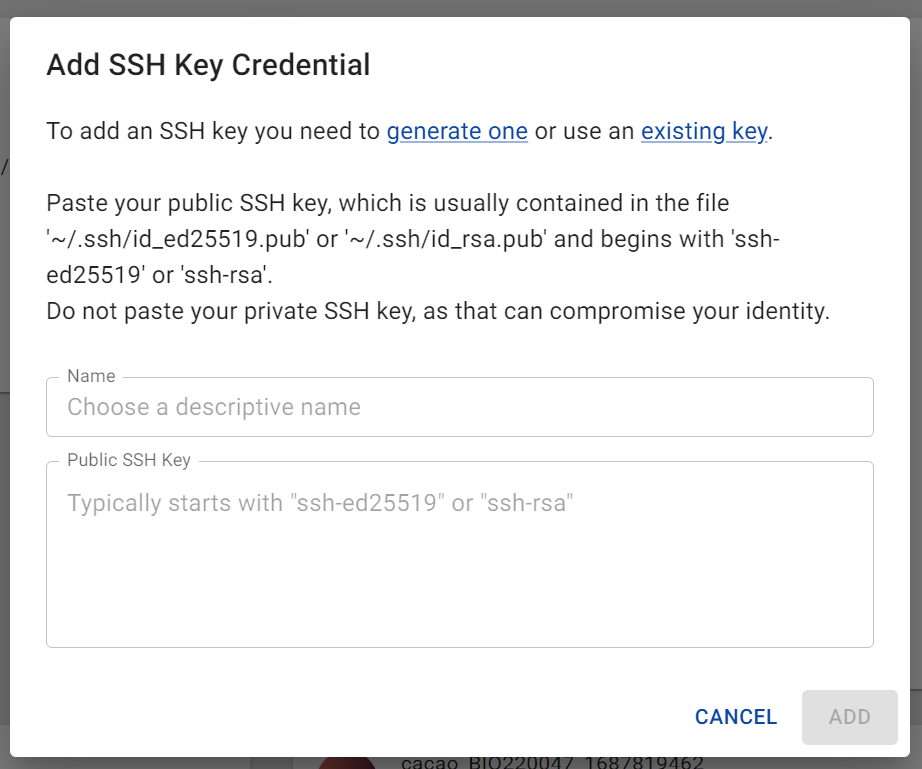Select the "Public SSH Key" field label
Viewport: 922px width, 769px height.
[x=129, y=460]
